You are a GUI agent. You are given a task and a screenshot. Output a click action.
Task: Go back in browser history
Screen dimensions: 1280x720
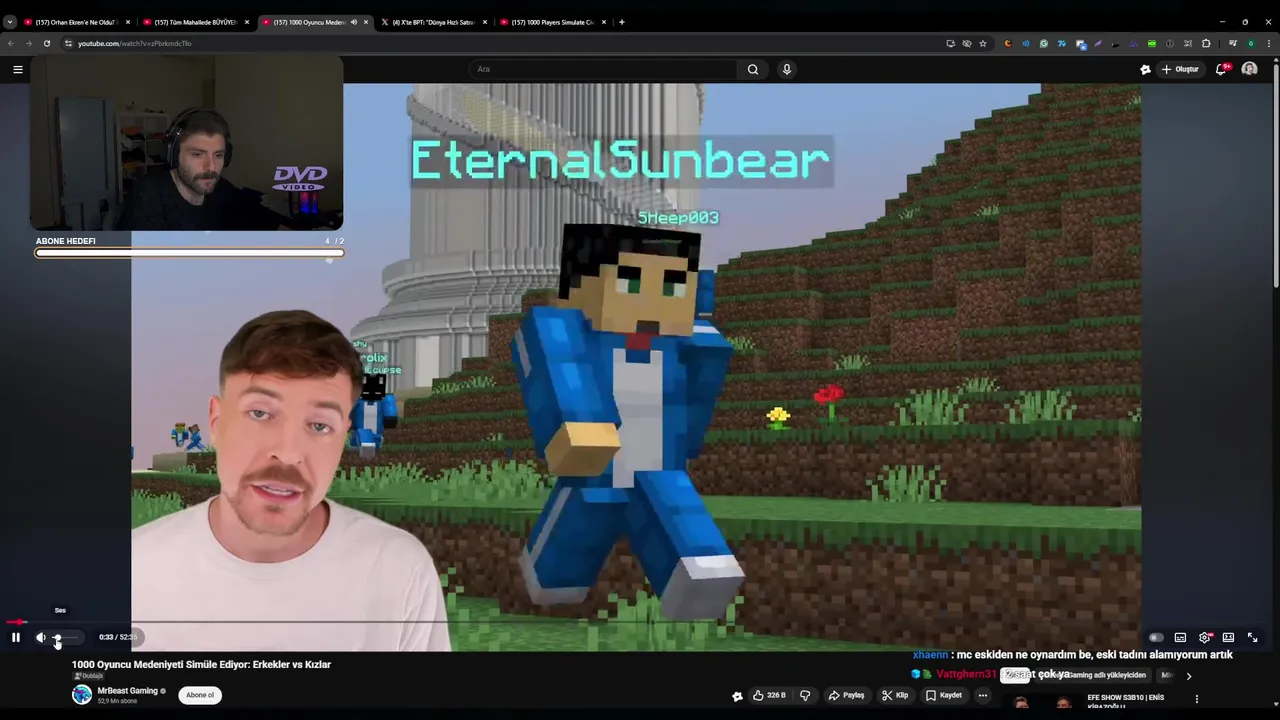tap(11, 43)
